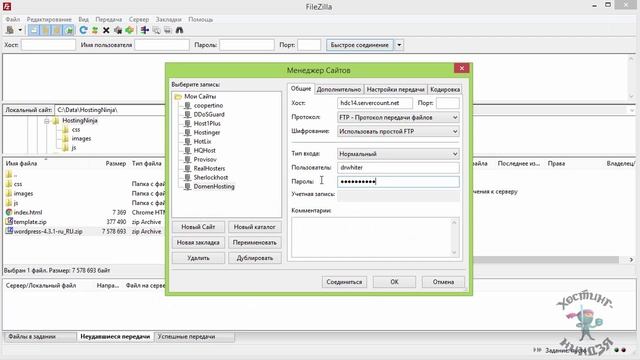The height and width of the screenshot is (360, 640).
Task: Open Site Manager from the toolbar icon
Action: coord(10,30)
